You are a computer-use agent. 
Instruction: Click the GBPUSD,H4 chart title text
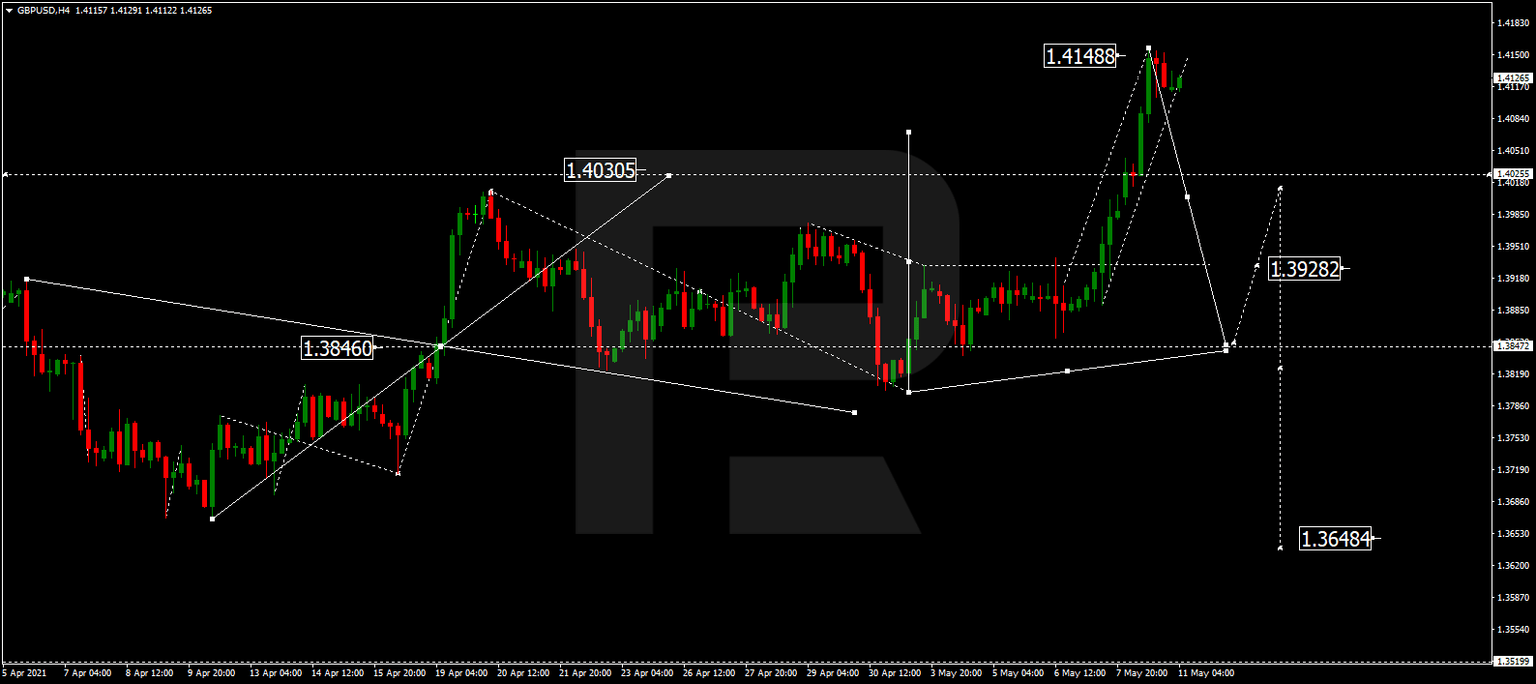click(45, 8)
